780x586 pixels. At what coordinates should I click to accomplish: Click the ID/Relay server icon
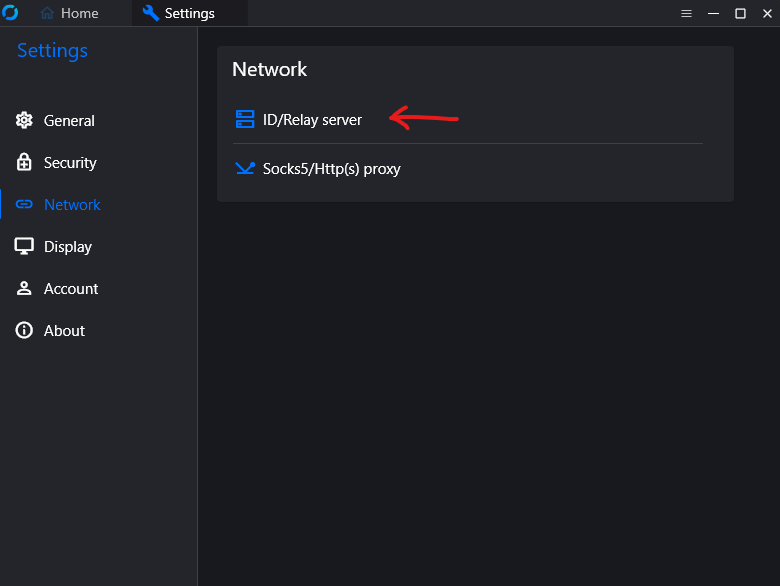pos(245,119)
